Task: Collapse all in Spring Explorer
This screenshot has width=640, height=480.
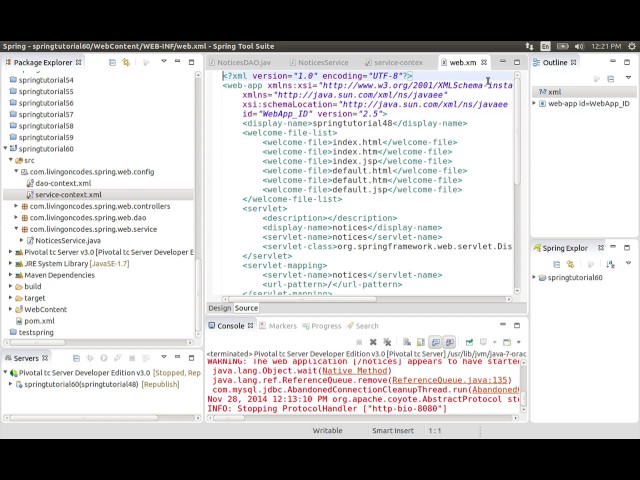Action: click(x=556, y=264)
